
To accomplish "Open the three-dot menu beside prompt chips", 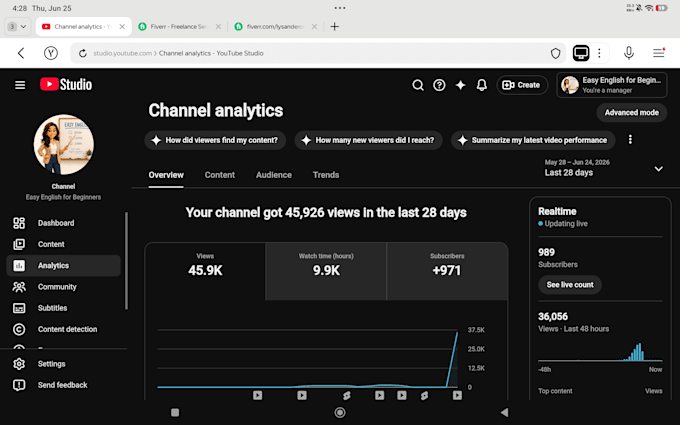I will [x=630, y=140].
